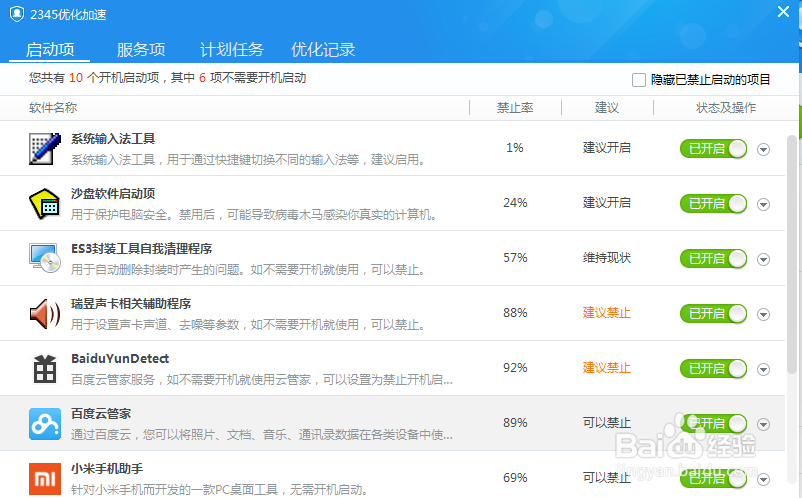
Task: Go to the 优化记录 tab
Action: click(x=323, y=50)
